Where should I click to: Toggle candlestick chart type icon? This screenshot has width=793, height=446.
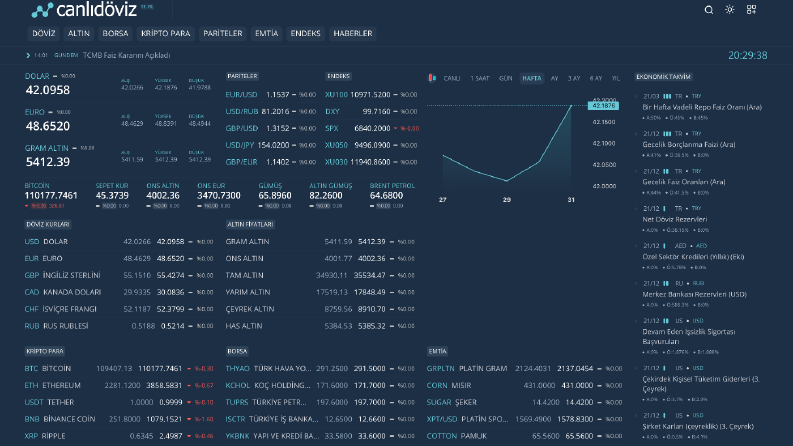point(432,78)
